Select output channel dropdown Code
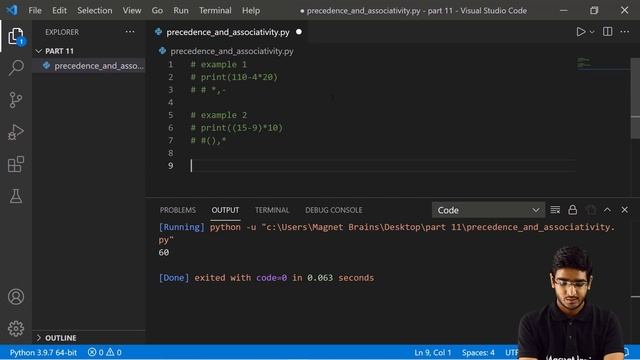 pos(488,210)
